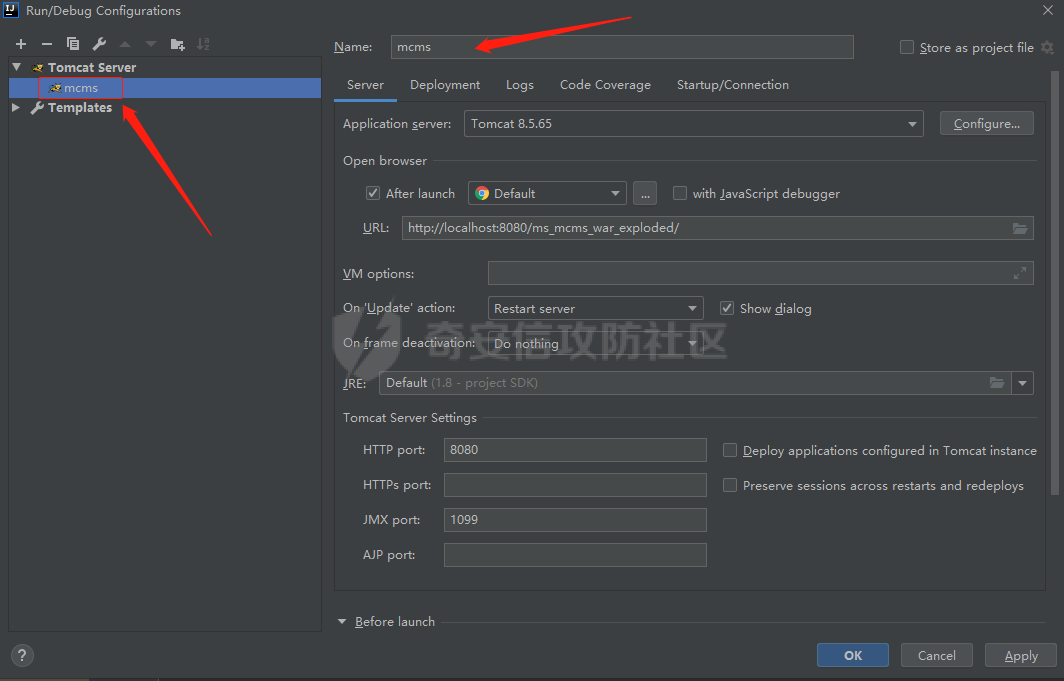Click the JRE Default field
The width and height of the screenshot is (1064, 681).
click(695, 383)
